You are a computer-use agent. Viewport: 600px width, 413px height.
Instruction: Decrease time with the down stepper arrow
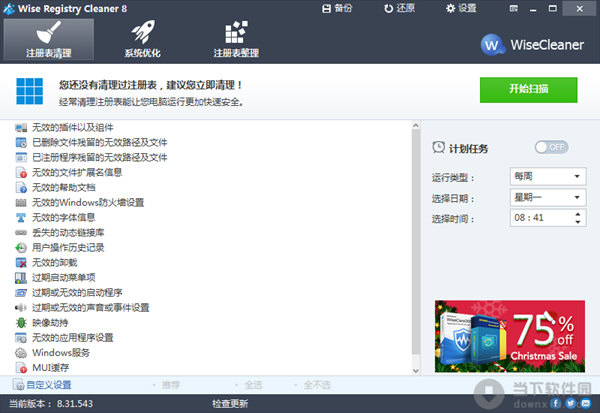tap(578, 222)
